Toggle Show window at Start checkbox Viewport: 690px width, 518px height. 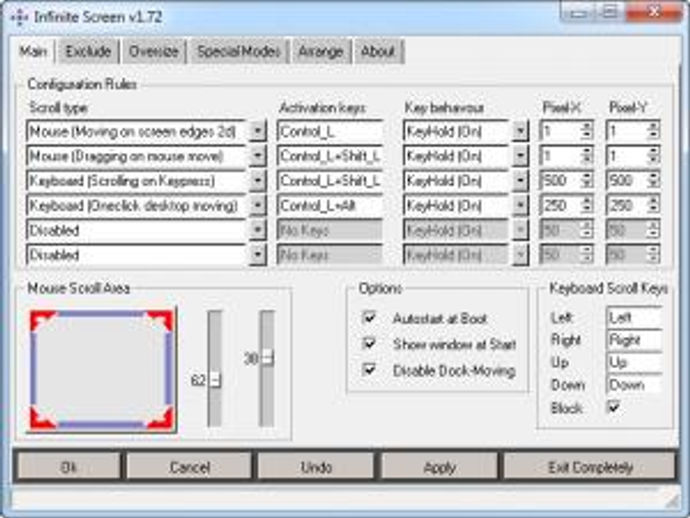369,343
